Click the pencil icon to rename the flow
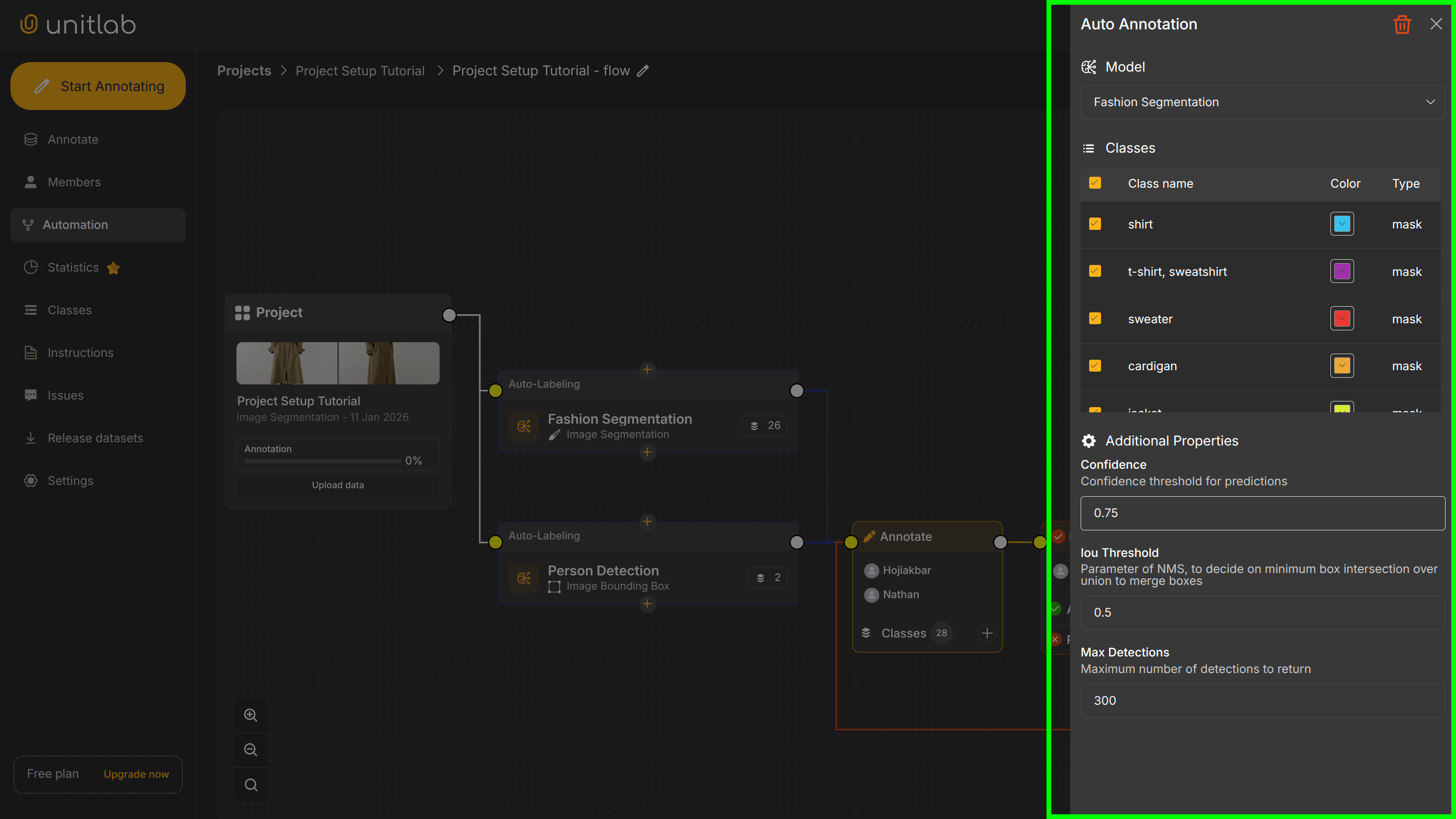Image resolution: width=1456 pixels, height=819 pixels. coord(643,71)
